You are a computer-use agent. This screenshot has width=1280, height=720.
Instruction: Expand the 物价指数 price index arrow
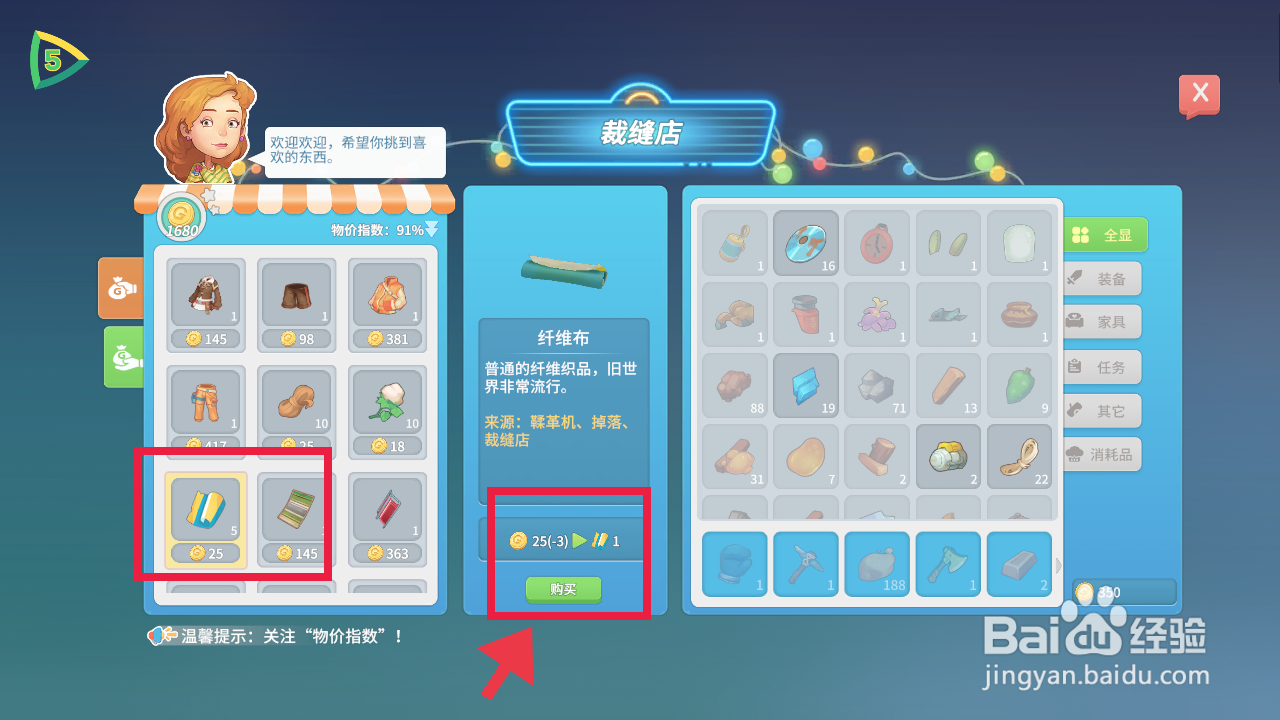432,229
